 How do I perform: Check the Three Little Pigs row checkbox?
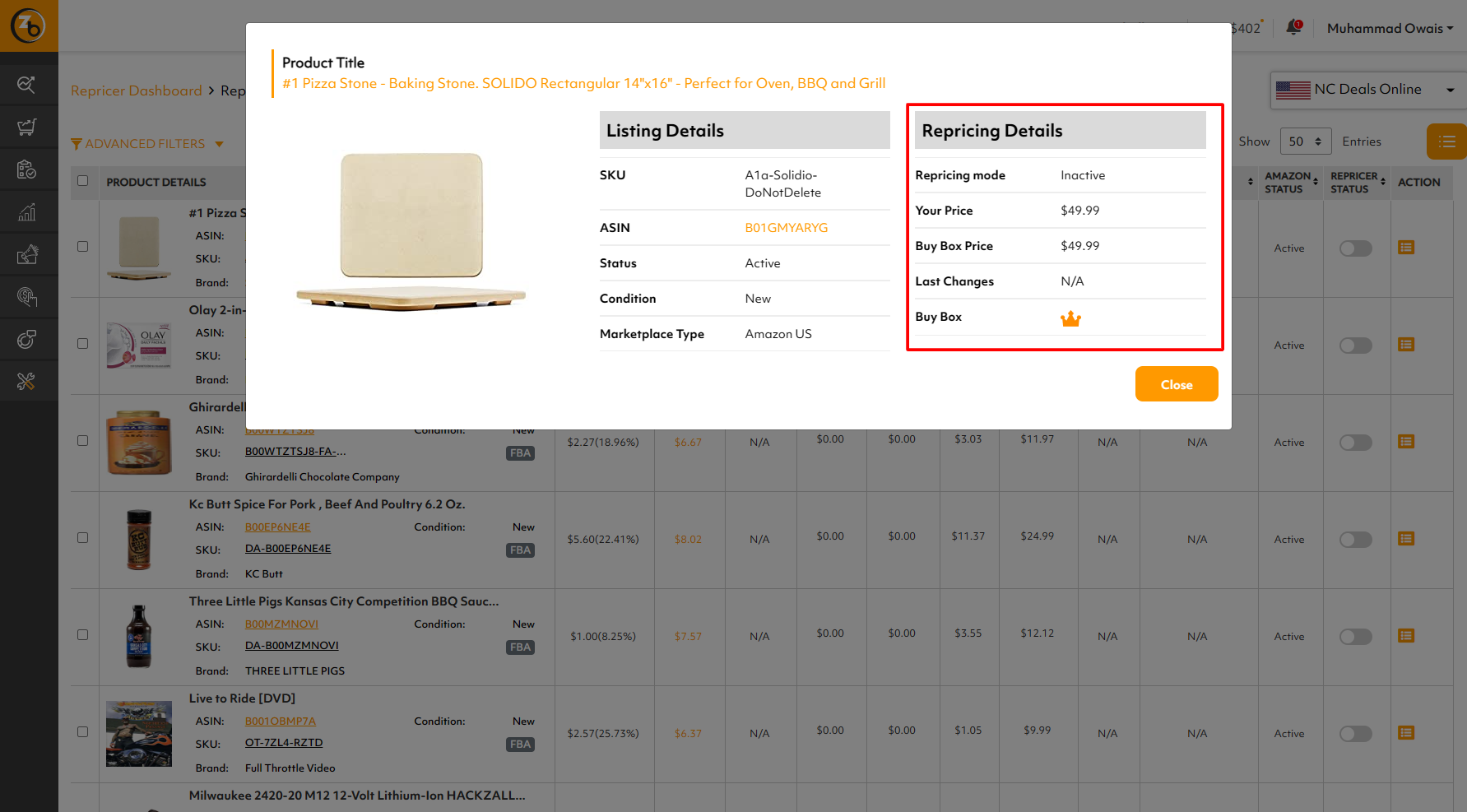click(x=82, y=634)
